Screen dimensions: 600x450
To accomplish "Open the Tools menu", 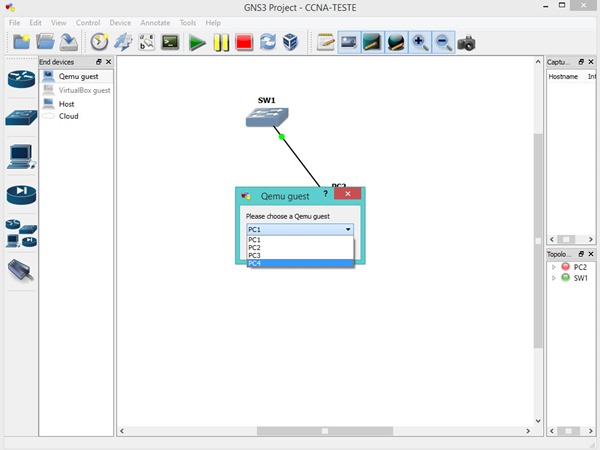I will pos(188,23).
